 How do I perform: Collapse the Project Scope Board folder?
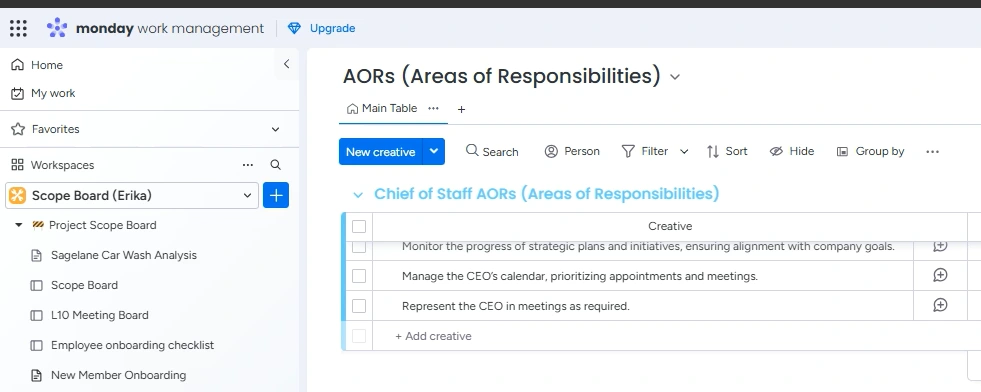click(19, 225)
